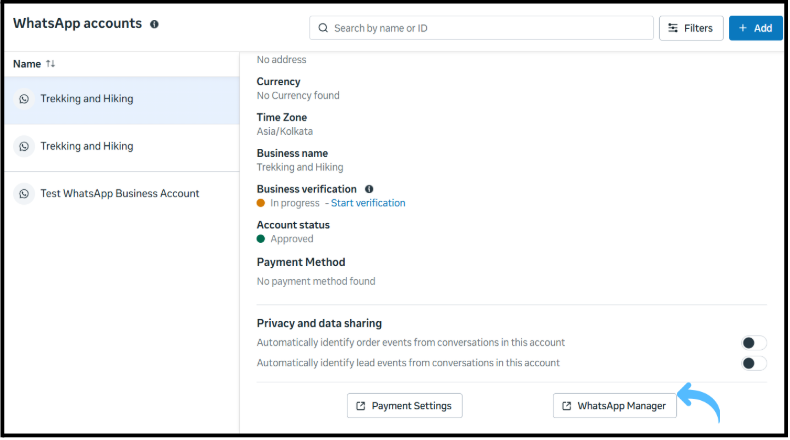
Task: Enable automatic lead events identification toggle
Action: click(x=754, y=363)
